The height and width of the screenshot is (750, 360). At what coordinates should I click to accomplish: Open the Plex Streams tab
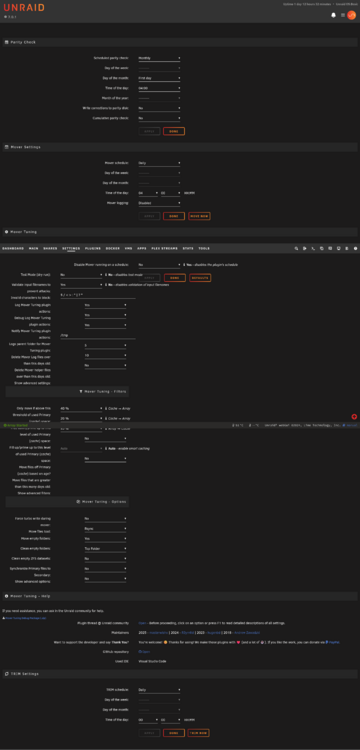tap(164, 249)
